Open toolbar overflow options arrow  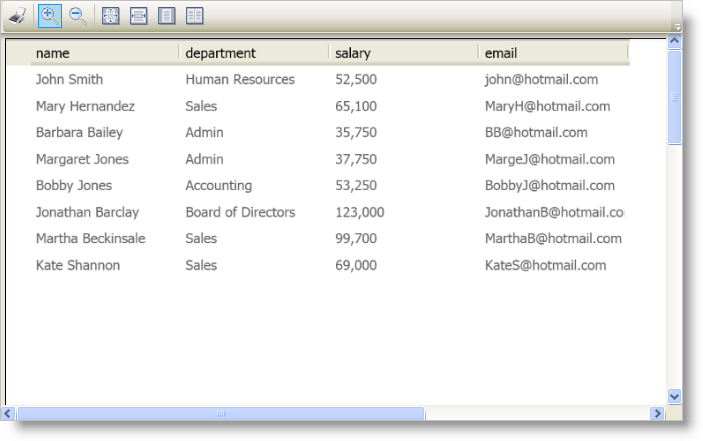pos(677,27)
